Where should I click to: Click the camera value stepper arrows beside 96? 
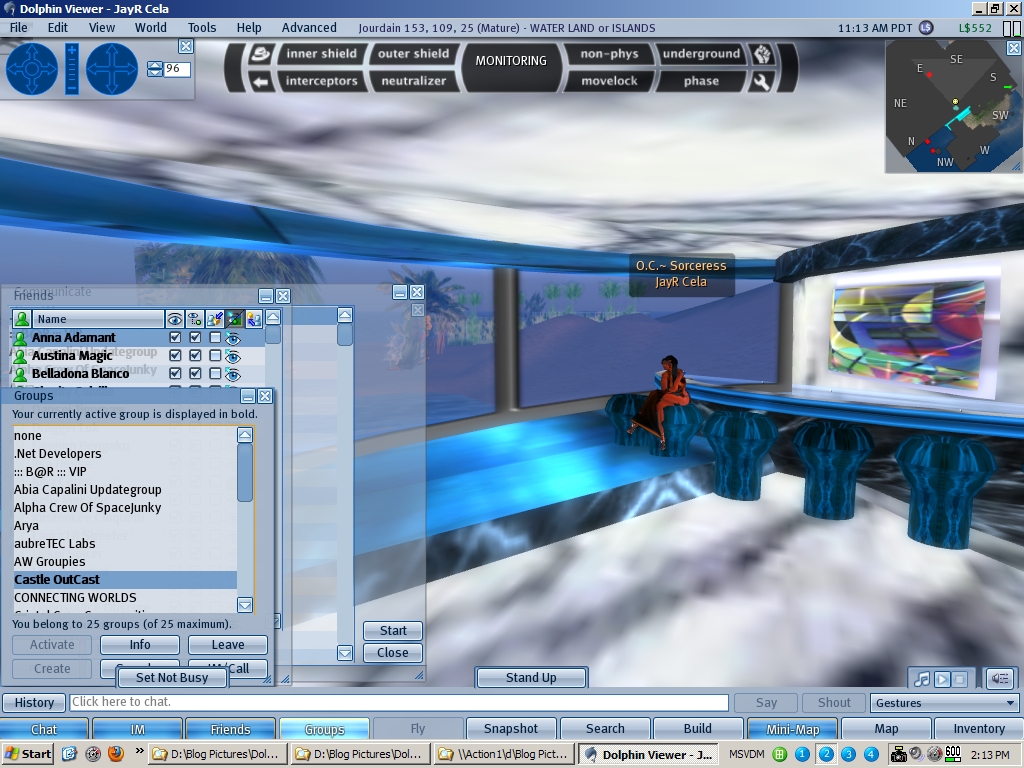tap(155, 69)
